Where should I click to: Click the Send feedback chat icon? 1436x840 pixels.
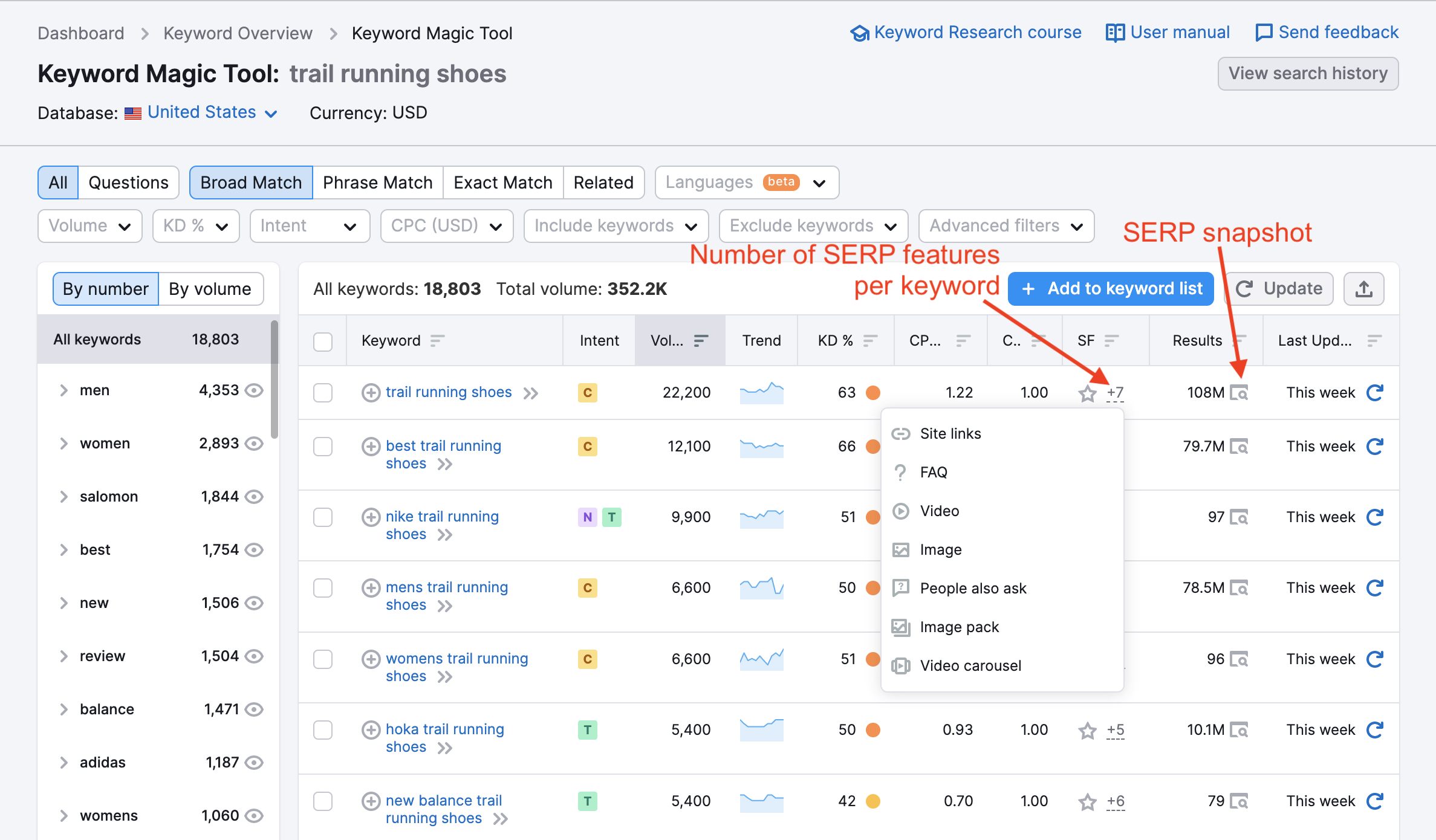[1264, 32]
